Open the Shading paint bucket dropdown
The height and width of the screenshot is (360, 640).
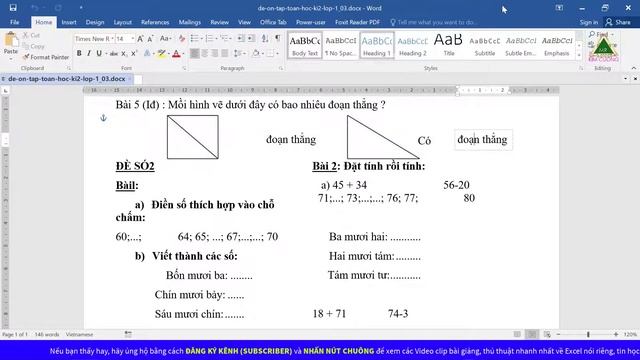coord(258,53)
